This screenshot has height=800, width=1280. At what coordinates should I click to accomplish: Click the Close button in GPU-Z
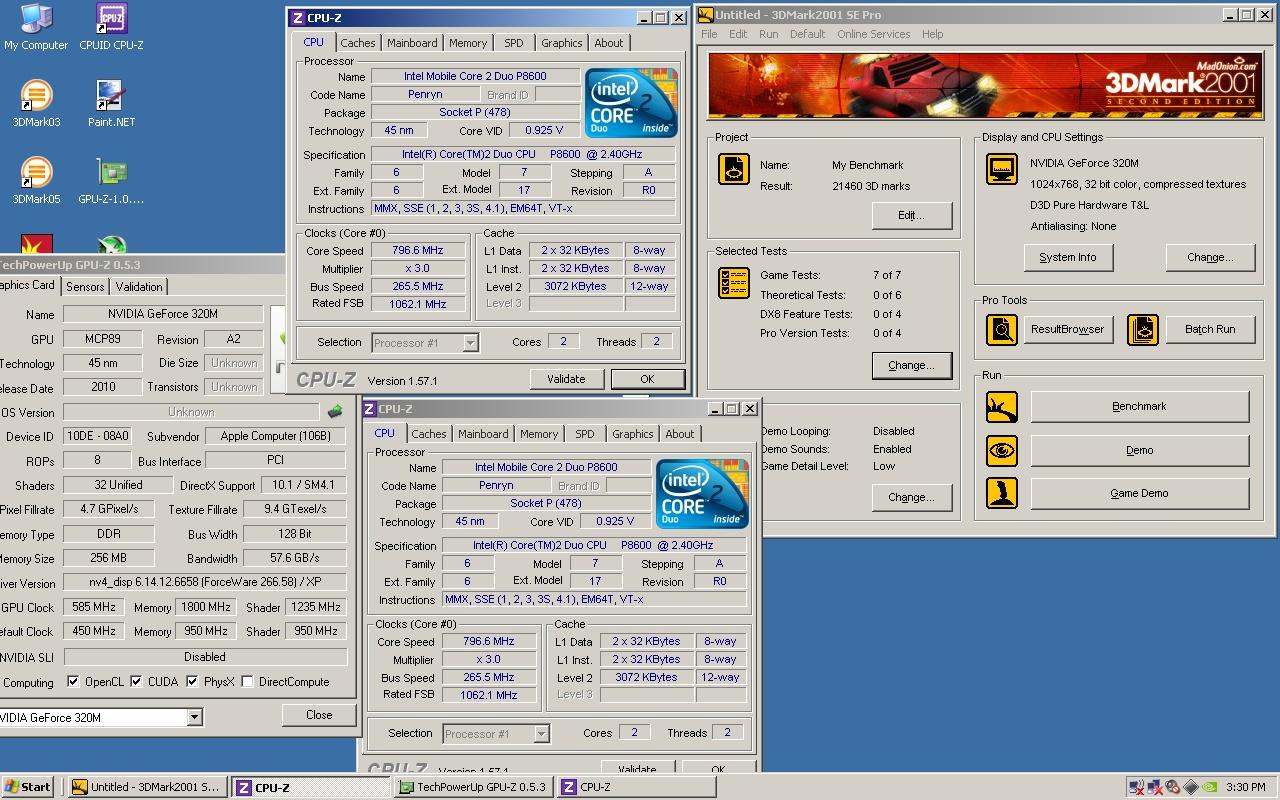(x=319, y=715)
